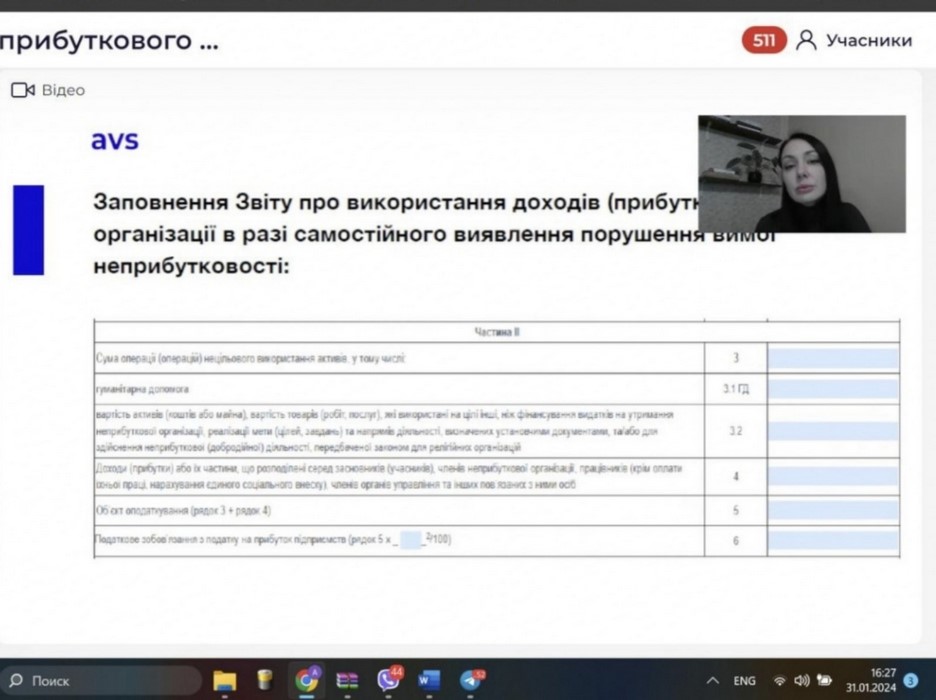
Task: Click in the Поиск taskbar search field
Action: [x=100, y=681]
